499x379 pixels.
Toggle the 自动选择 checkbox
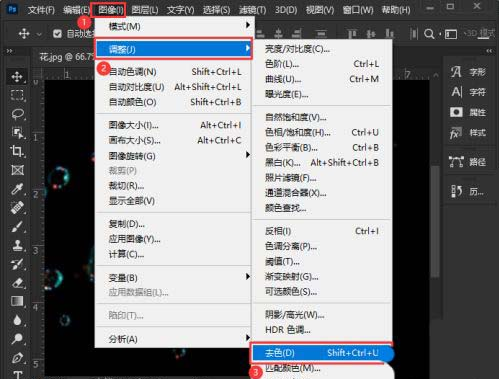57,34
